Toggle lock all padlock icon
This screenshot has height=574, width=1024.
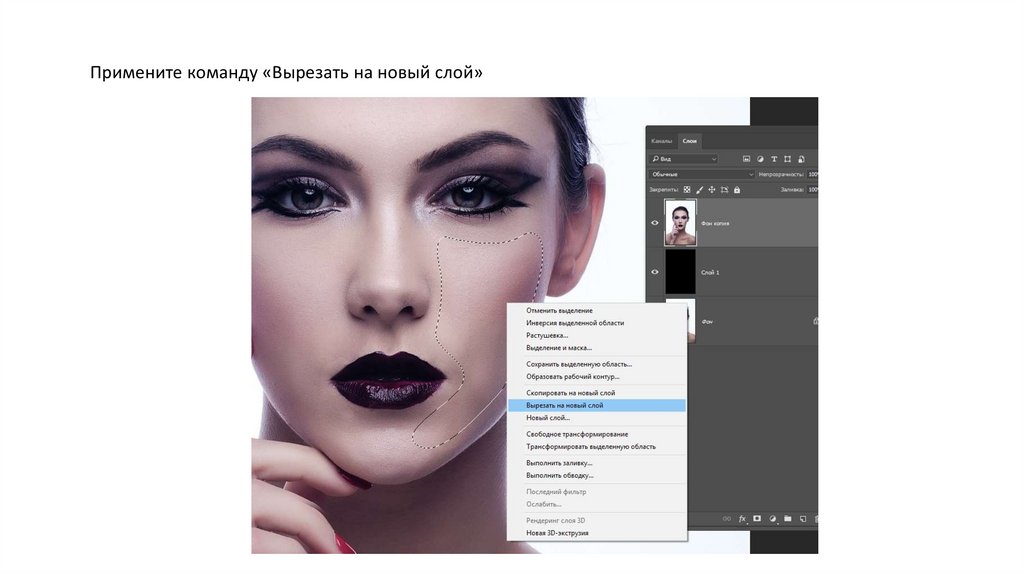point(737,189)
